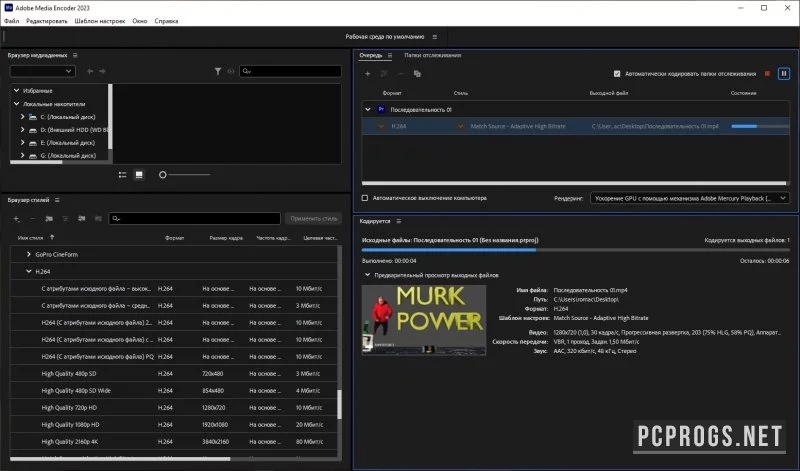Screen dimensions: 800x471
Task: Click the Match Source - Adaptive High Bitrate preset link
Action: [518, 126]
